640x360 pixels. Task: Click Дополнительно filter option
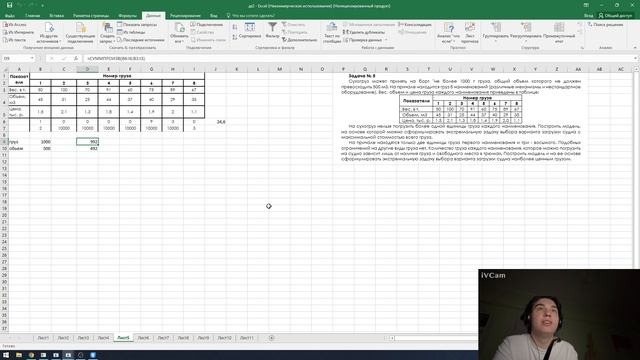pos(299,40)
